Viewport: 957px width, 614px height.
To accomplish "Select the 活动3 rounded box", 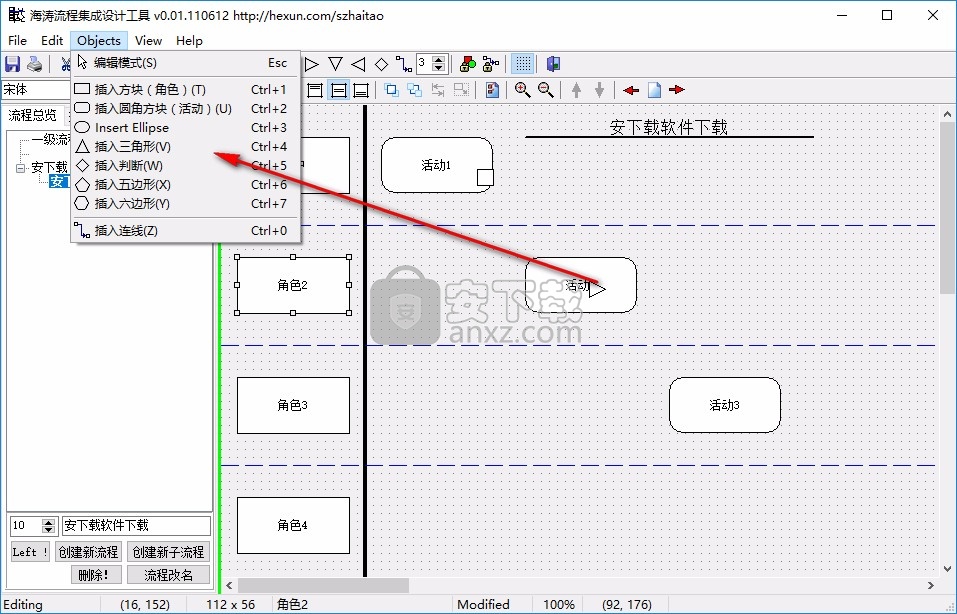I will [724, 405].
